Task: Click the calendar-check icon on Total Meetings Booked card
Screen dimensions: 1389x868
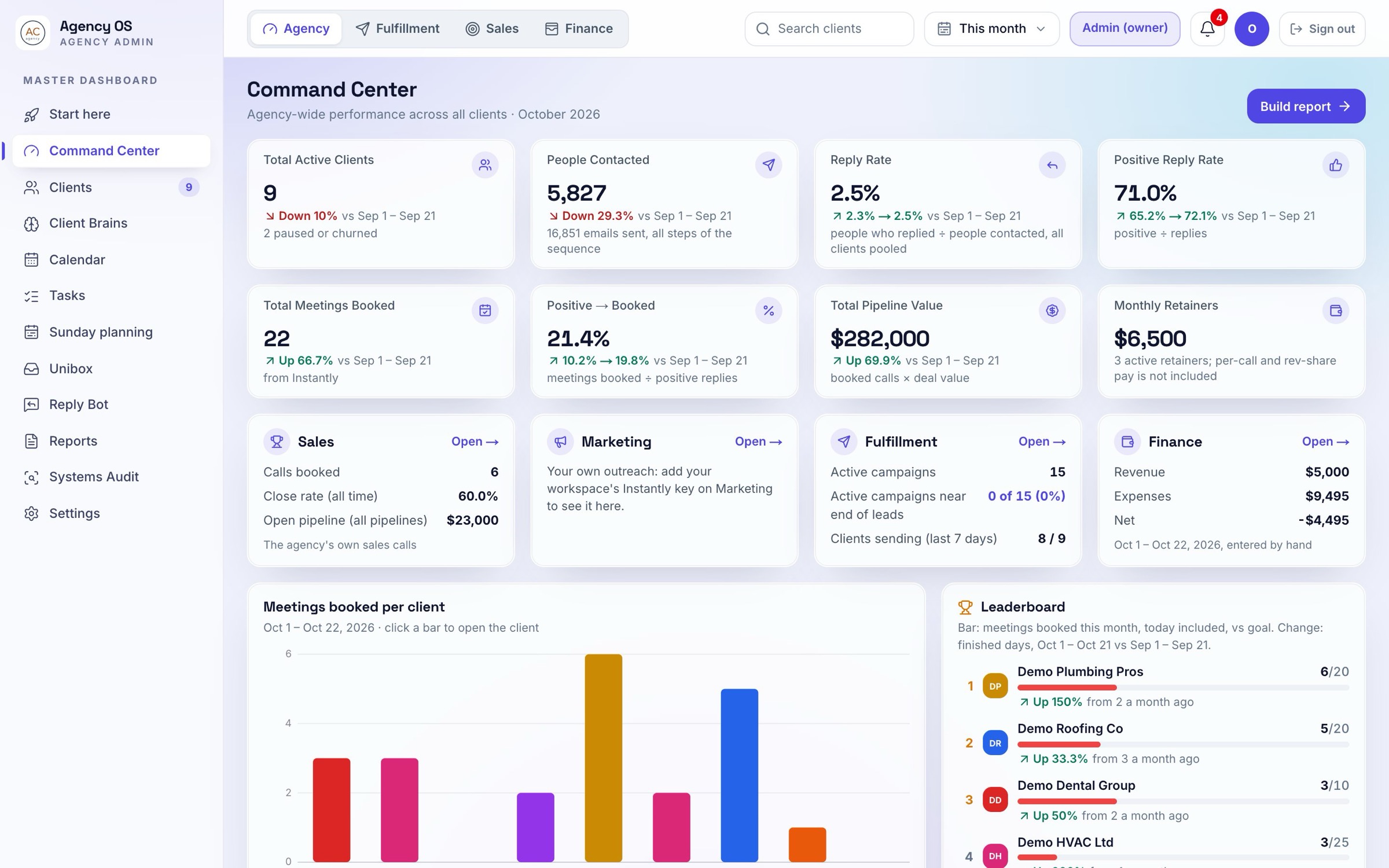Action: tap(485, 311)
